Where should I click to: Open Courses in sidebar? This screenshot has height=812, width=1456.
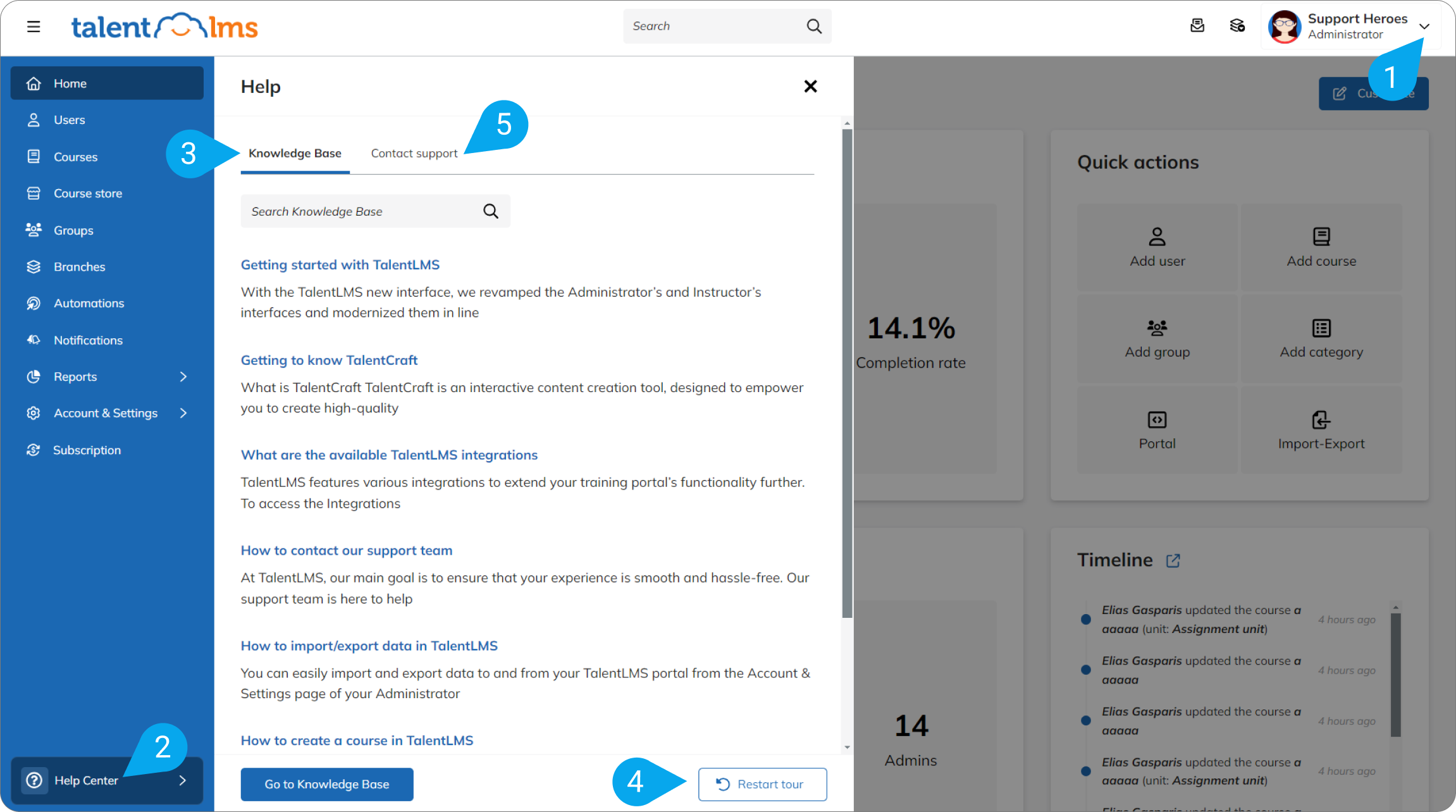tap(107, 157)
